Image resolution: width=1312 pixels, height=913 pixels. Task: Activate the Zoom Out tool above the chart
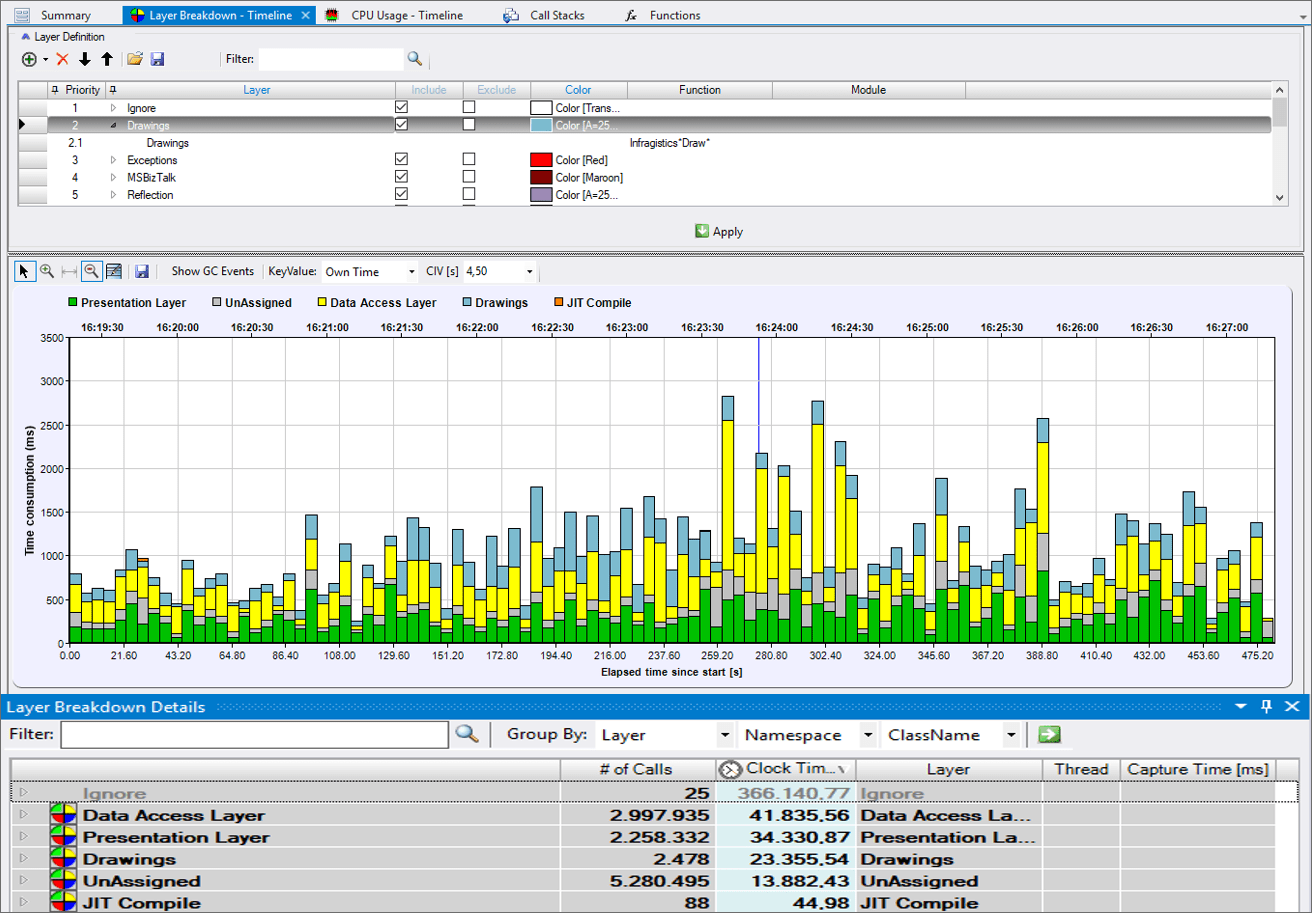click(x=92, y=271)
